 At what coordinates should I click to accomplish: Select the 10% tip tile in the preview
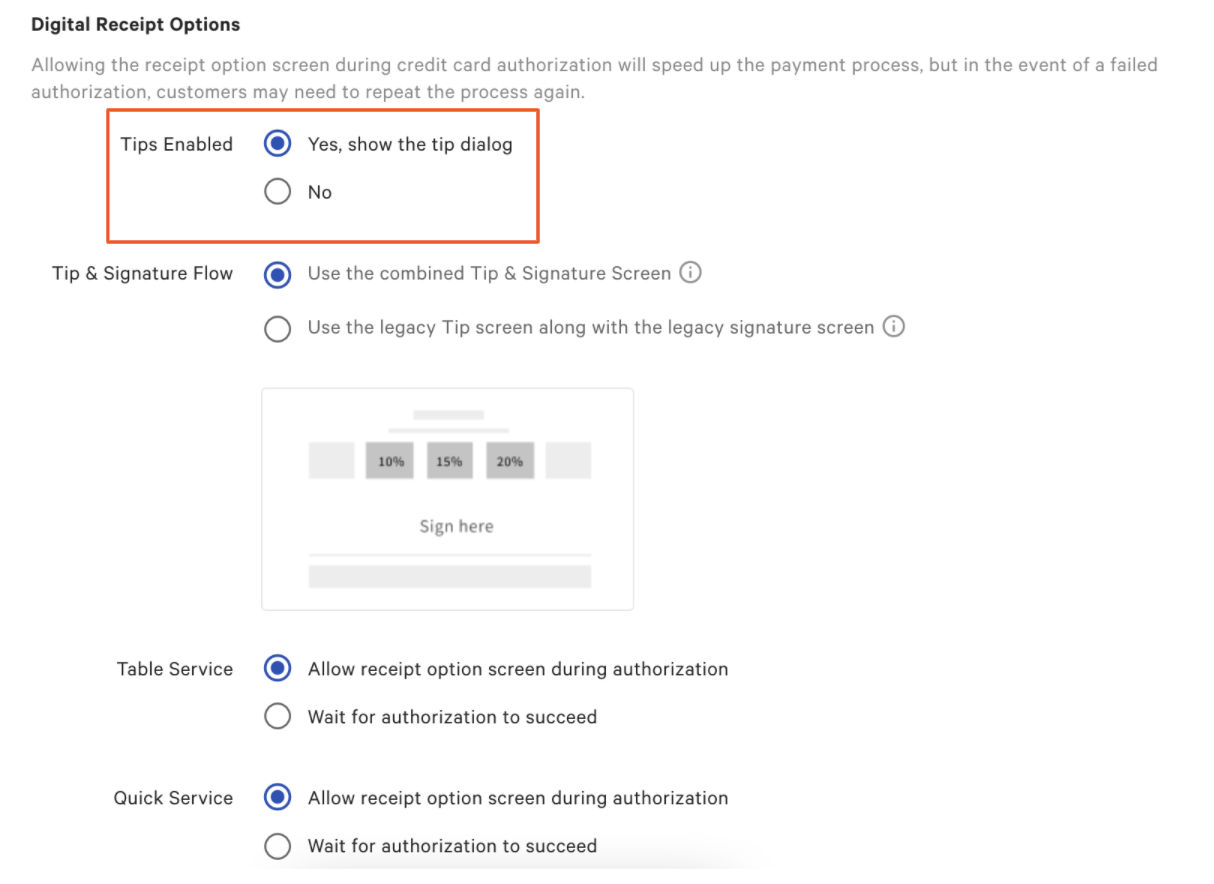point(389,460)
